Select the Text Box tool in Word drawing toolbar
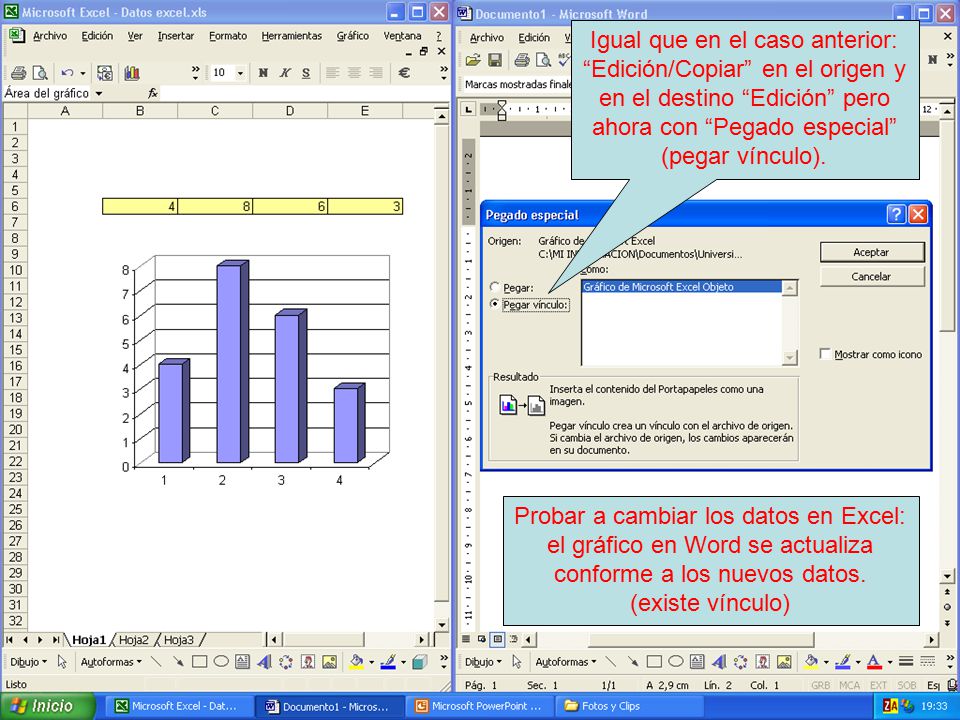This screenshot has height=720, width=960. point(697,662)
